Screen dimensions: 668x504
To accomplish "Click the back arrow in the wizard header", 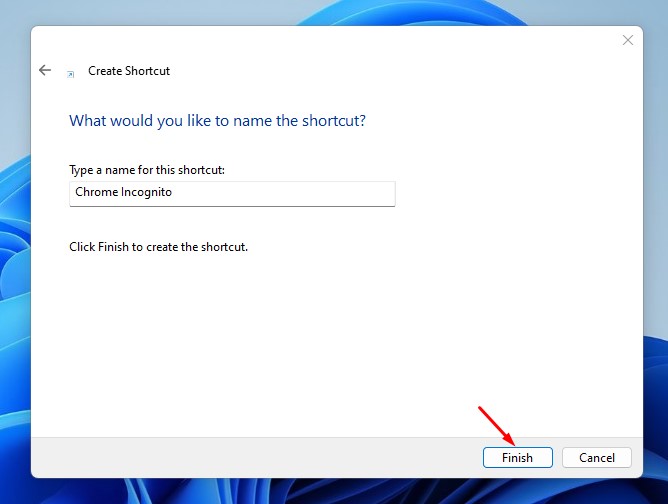I will 44,71.
